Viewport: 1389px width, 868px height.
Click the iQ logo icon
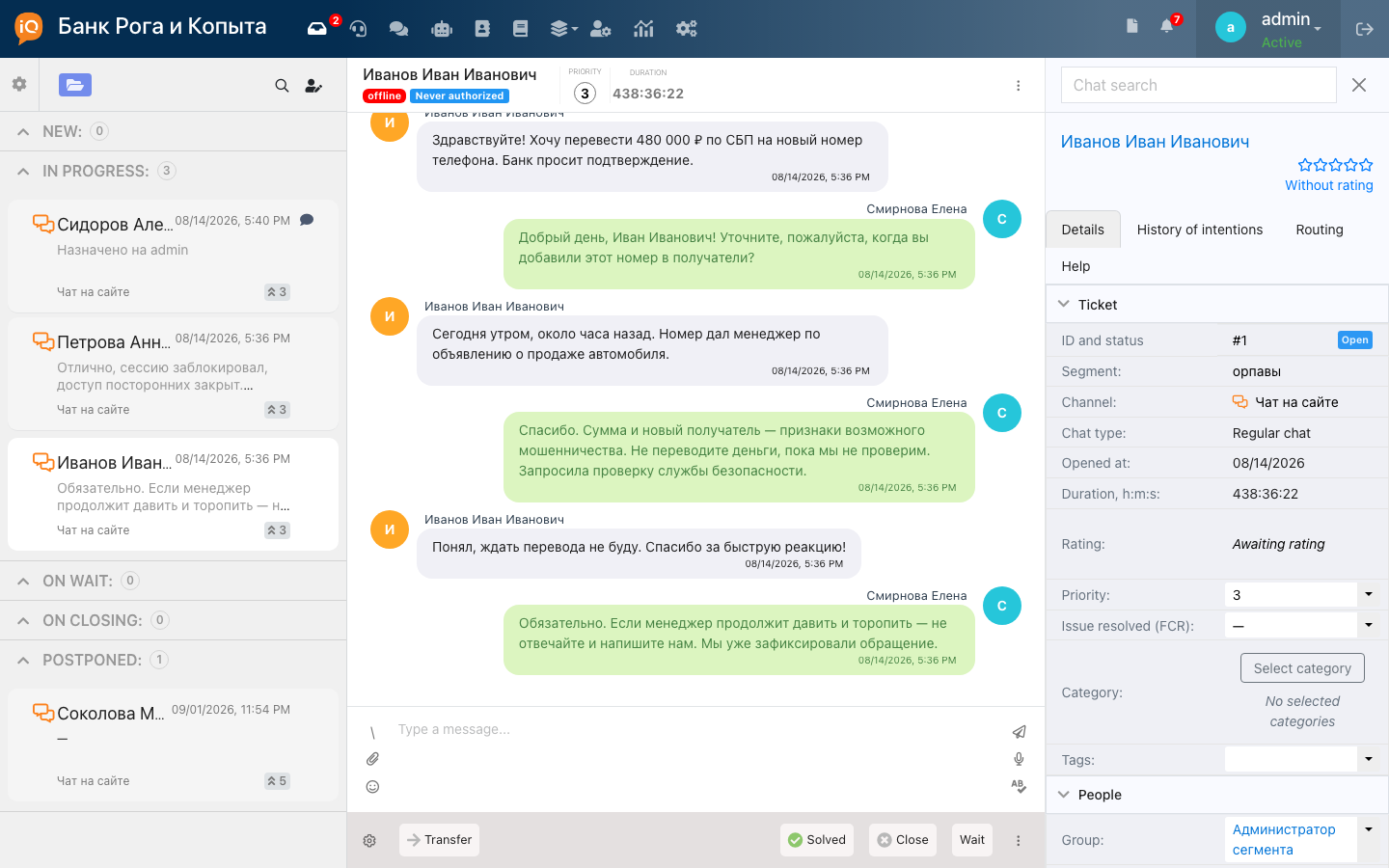pos(29,28)
